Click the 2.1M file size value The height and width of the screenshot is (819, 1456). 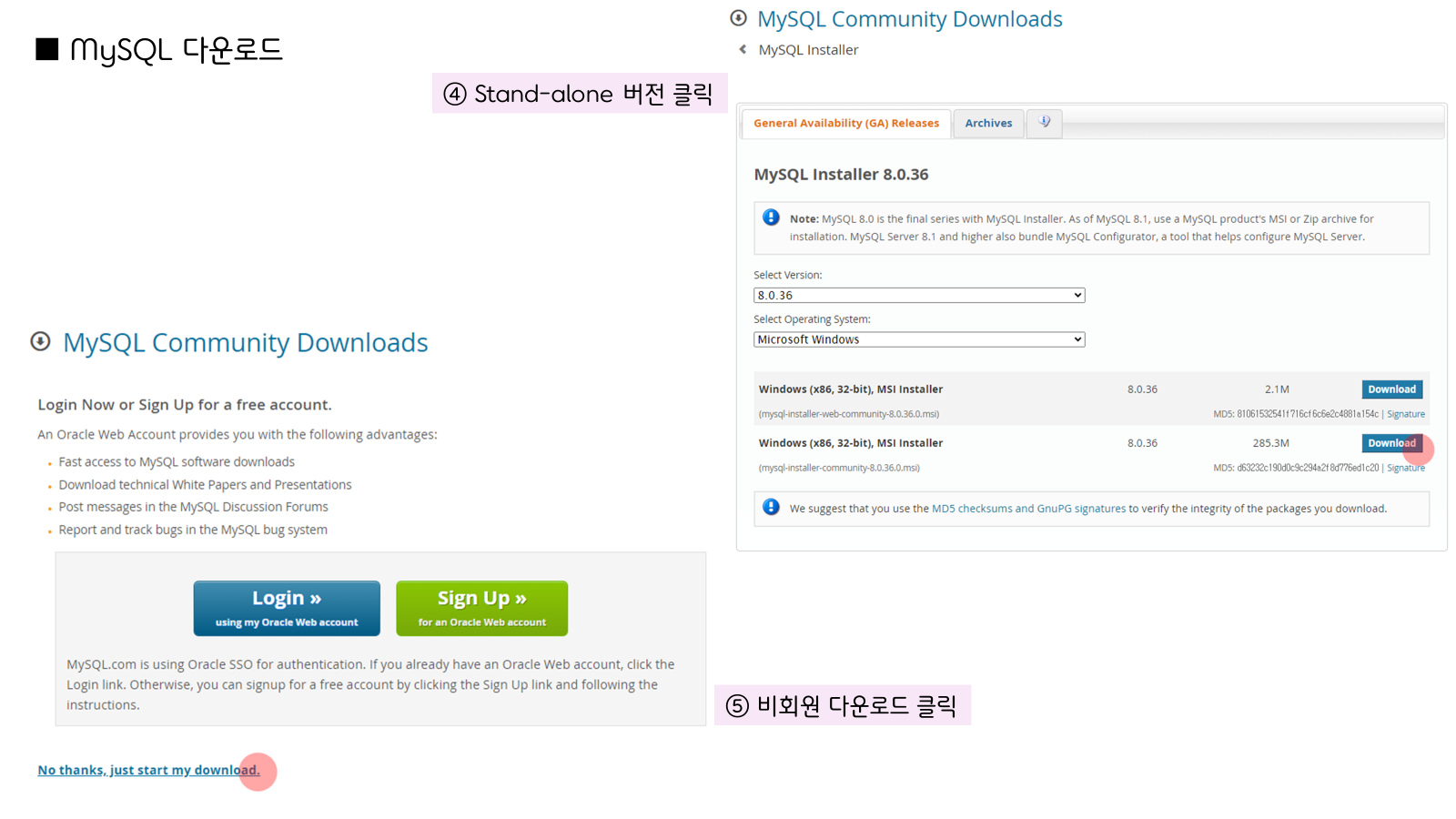[1277, 389]
